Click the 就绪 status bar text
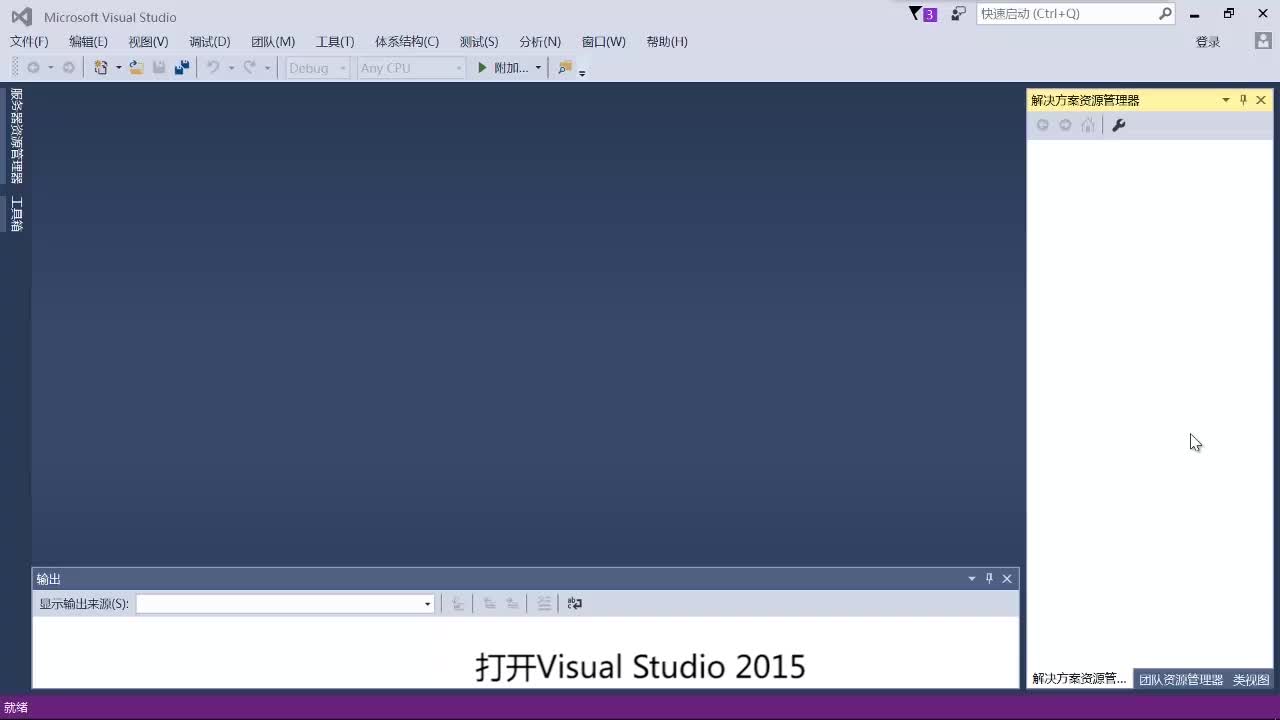Screen dimensions: 1280x720 [x=16, y=707]
